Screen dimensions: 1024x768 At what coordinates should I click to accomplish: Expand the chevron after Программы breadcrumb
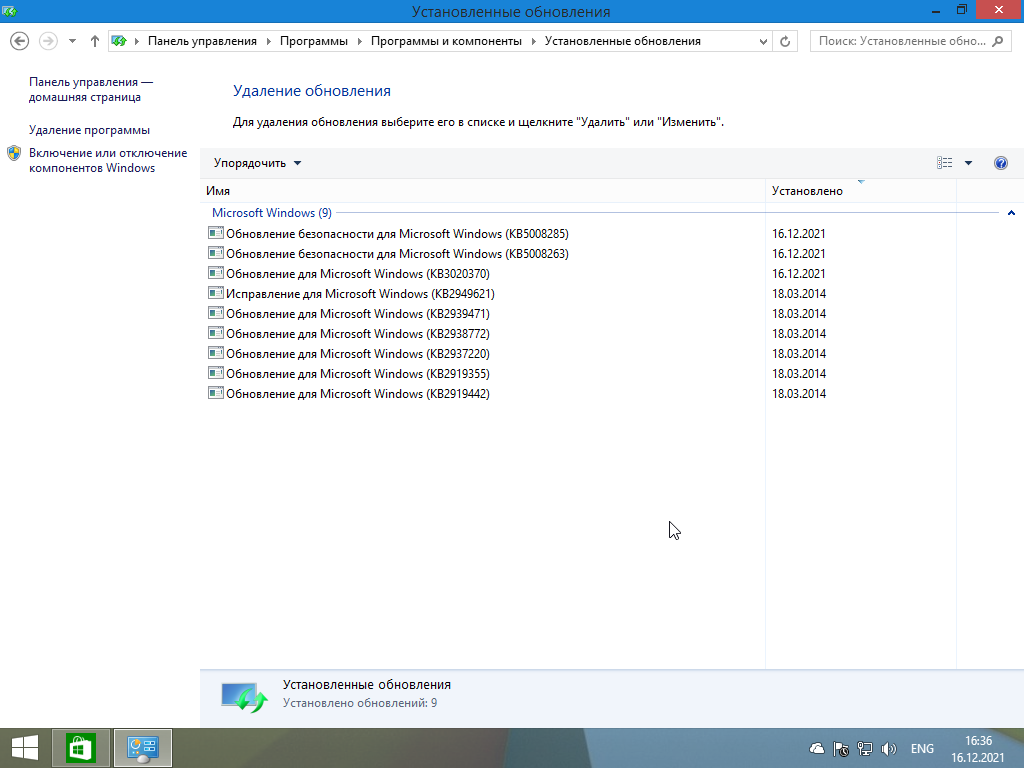359,41
